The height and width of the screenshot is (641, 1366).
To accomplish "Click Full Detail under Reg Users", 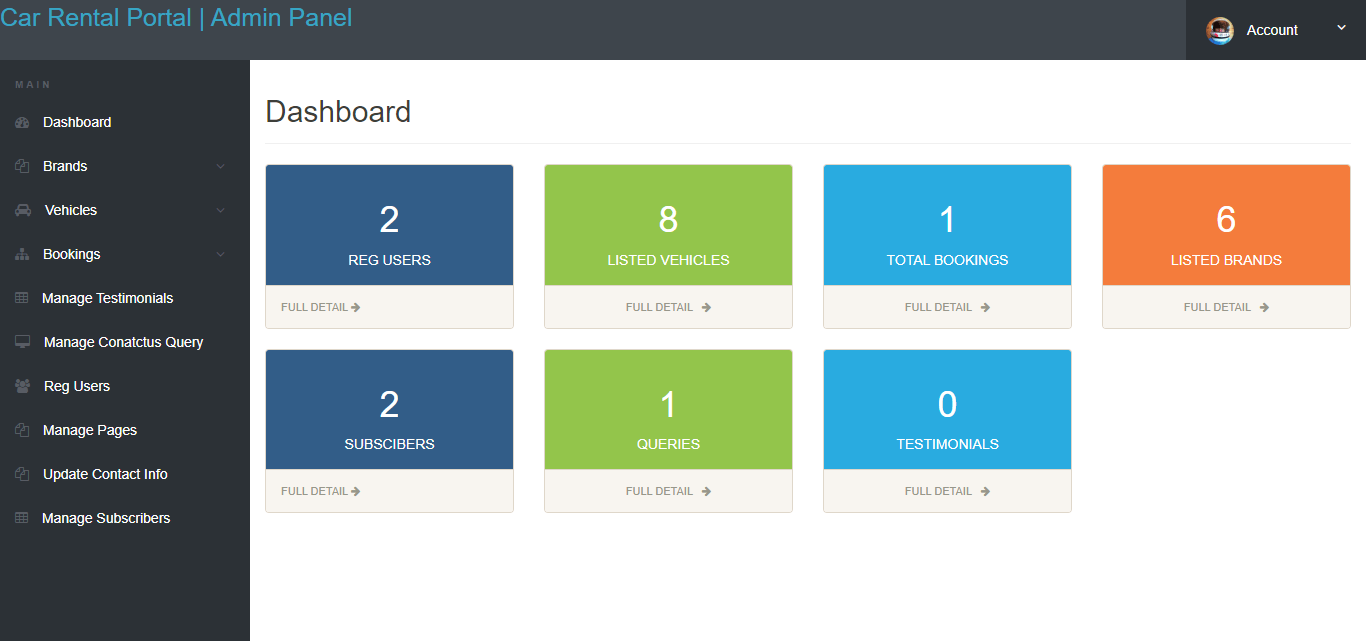I will coord(320,307).
